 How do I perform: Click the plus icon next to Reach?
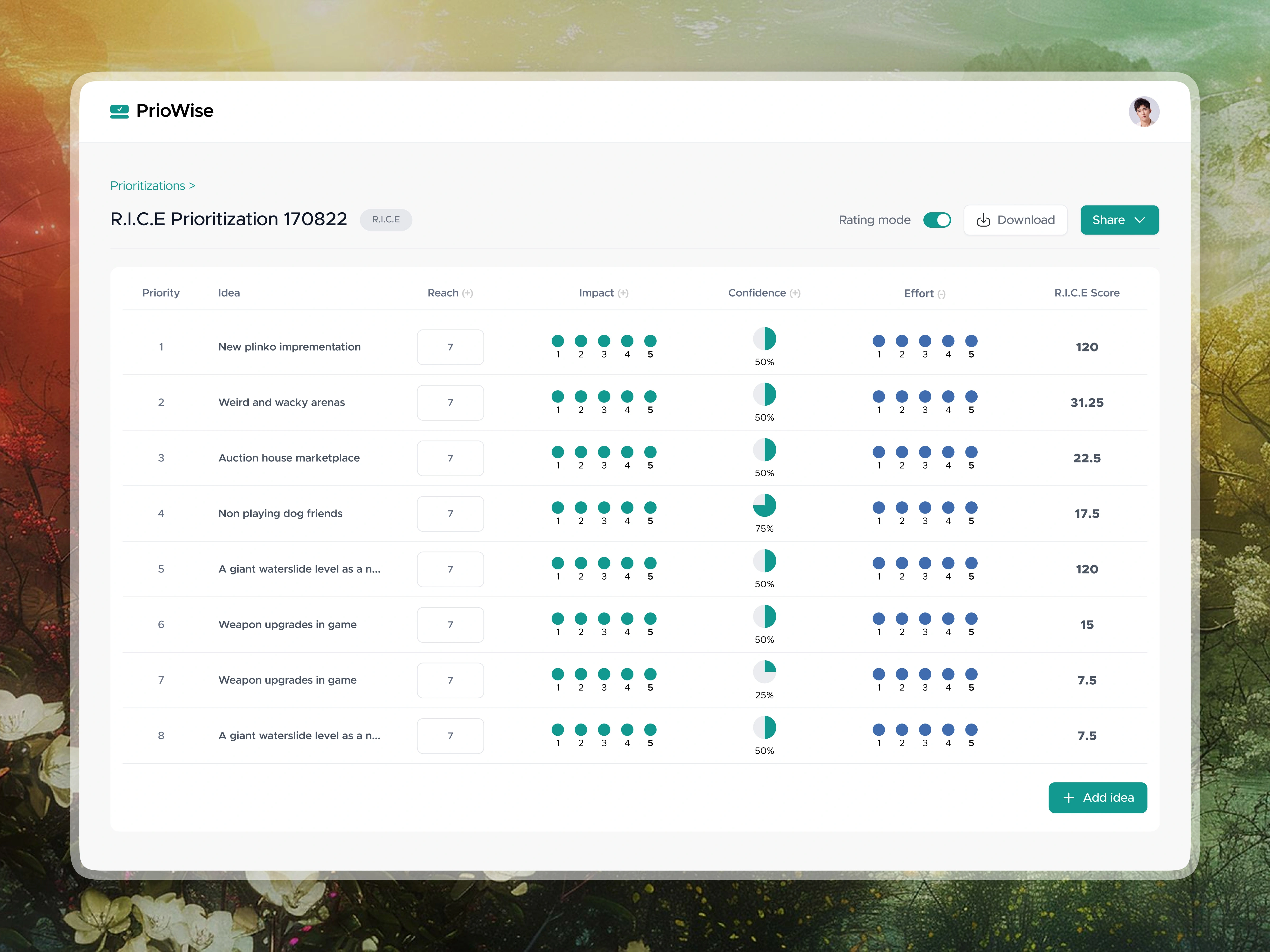tap(468, 293)
